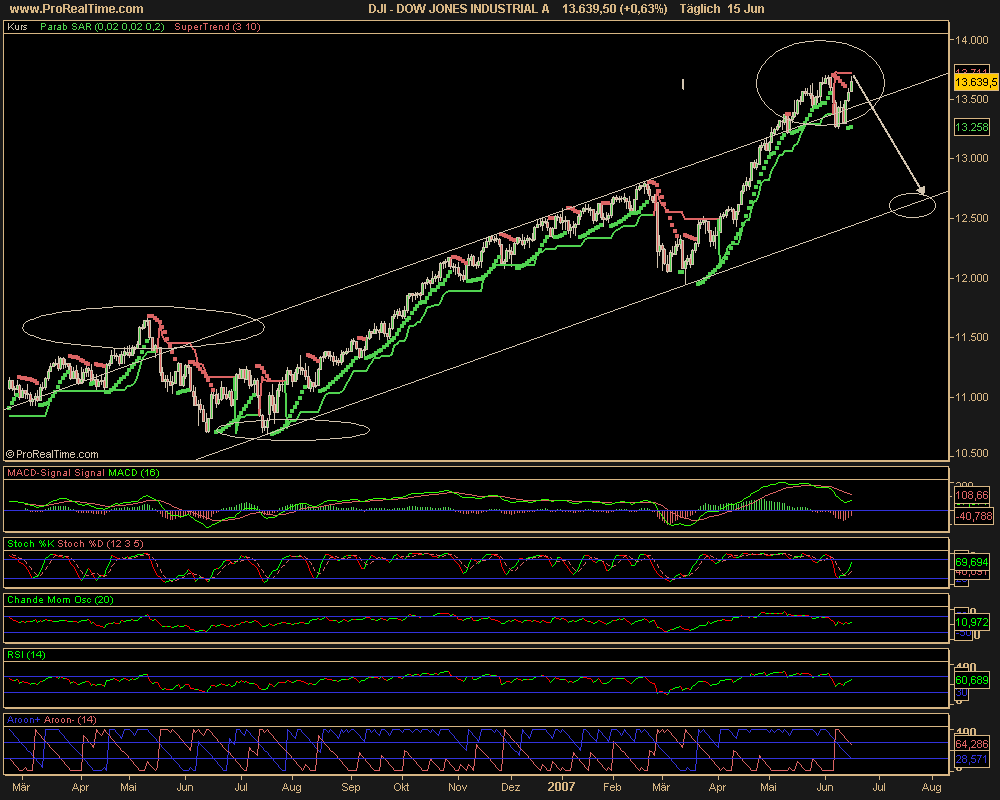Click the 108,66 MACD value tag
Viewport: 1000px width, 800px height.
[x=972, y=495]
